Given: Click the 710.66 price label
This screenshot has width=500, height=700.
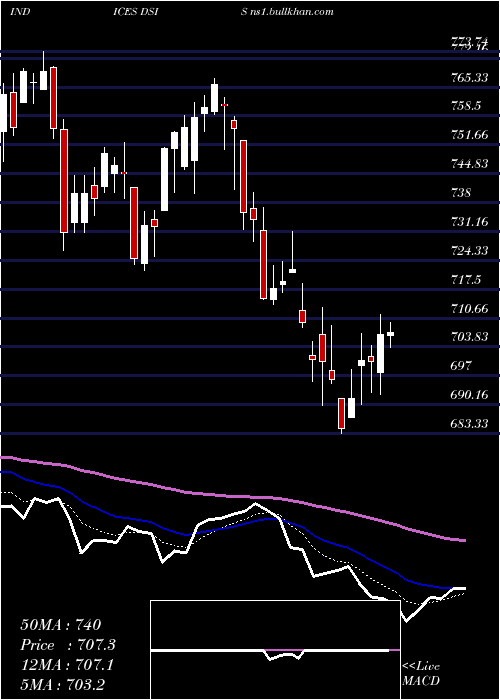Looking at the screenshot, I should click(469, 308).
